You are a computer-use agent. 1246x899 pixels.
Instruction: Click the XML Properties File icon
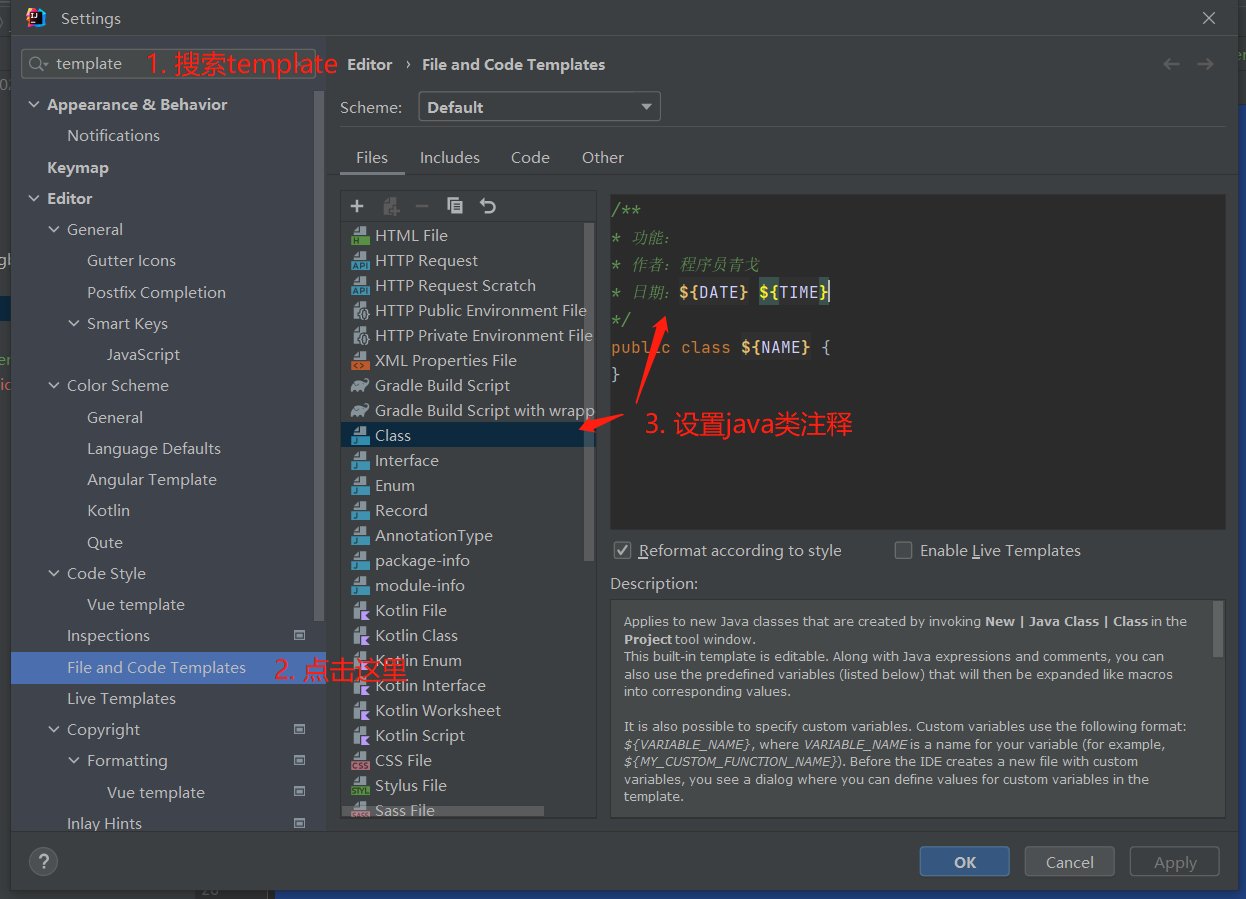tap(360, 361)
